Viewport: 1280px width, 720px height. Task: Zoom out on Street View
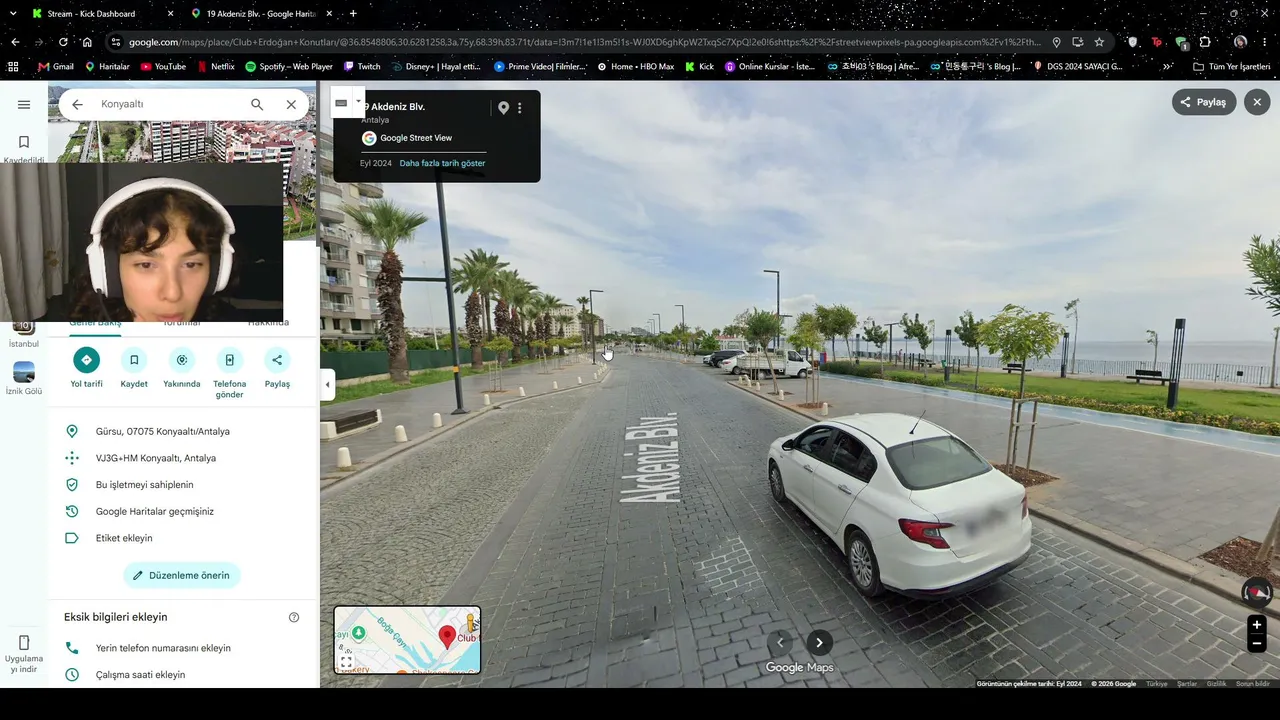pos(1257,644)
